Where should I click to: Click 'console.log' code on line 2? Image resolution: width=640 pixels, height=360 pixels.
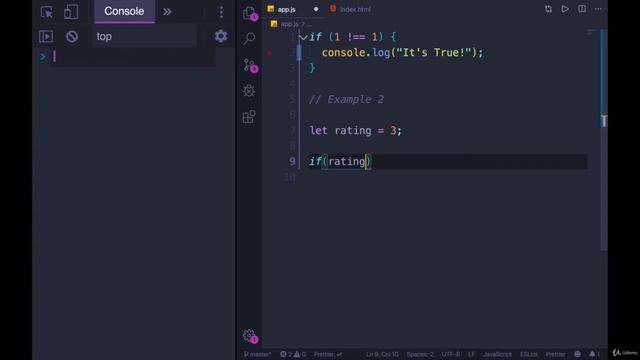point(356,53)
